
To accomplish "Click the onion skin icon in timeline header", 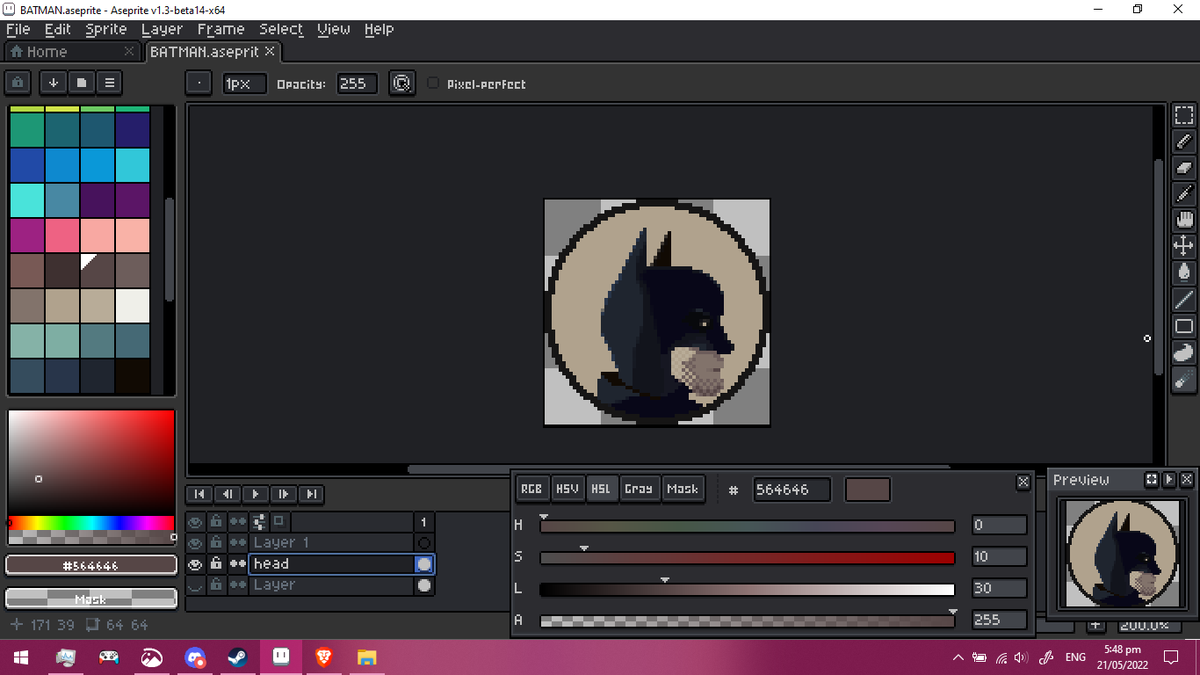I will pos(279,521).
